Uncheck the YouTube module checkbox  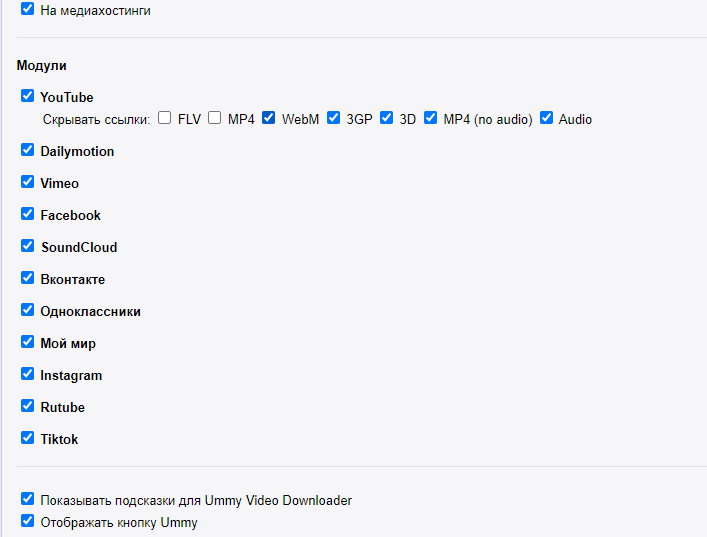pos(28,96)
